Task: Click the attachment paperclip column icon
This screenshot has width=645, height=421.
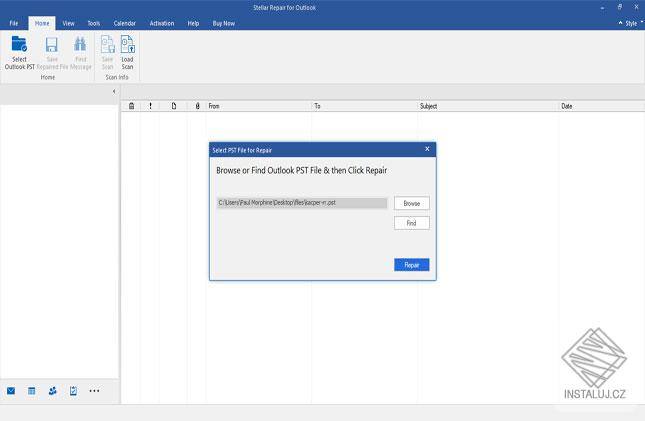Action: [x=197, y=106]
